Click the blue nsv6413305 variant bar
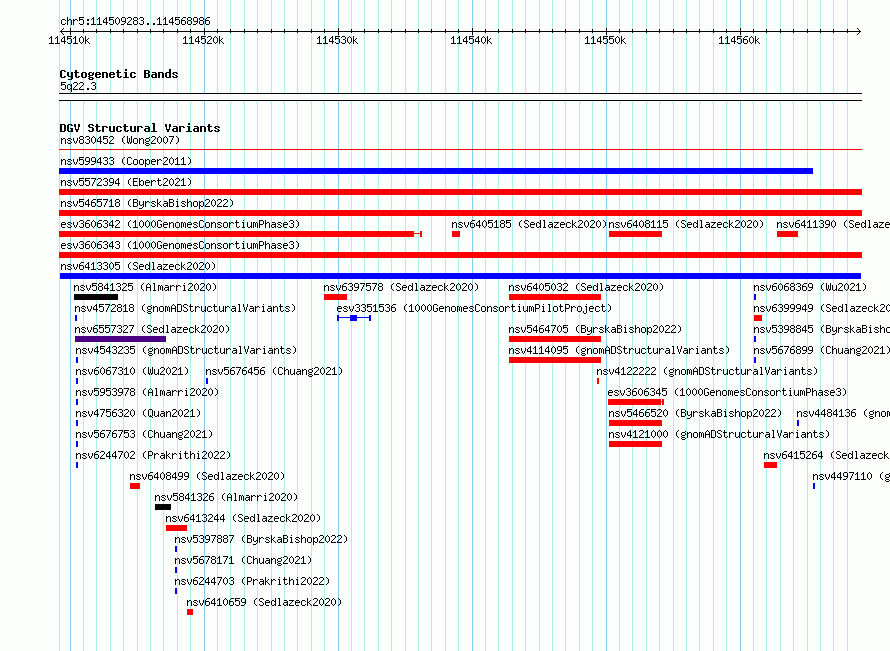The height and width of the screenshot is (651, 890). coord(460,276)
